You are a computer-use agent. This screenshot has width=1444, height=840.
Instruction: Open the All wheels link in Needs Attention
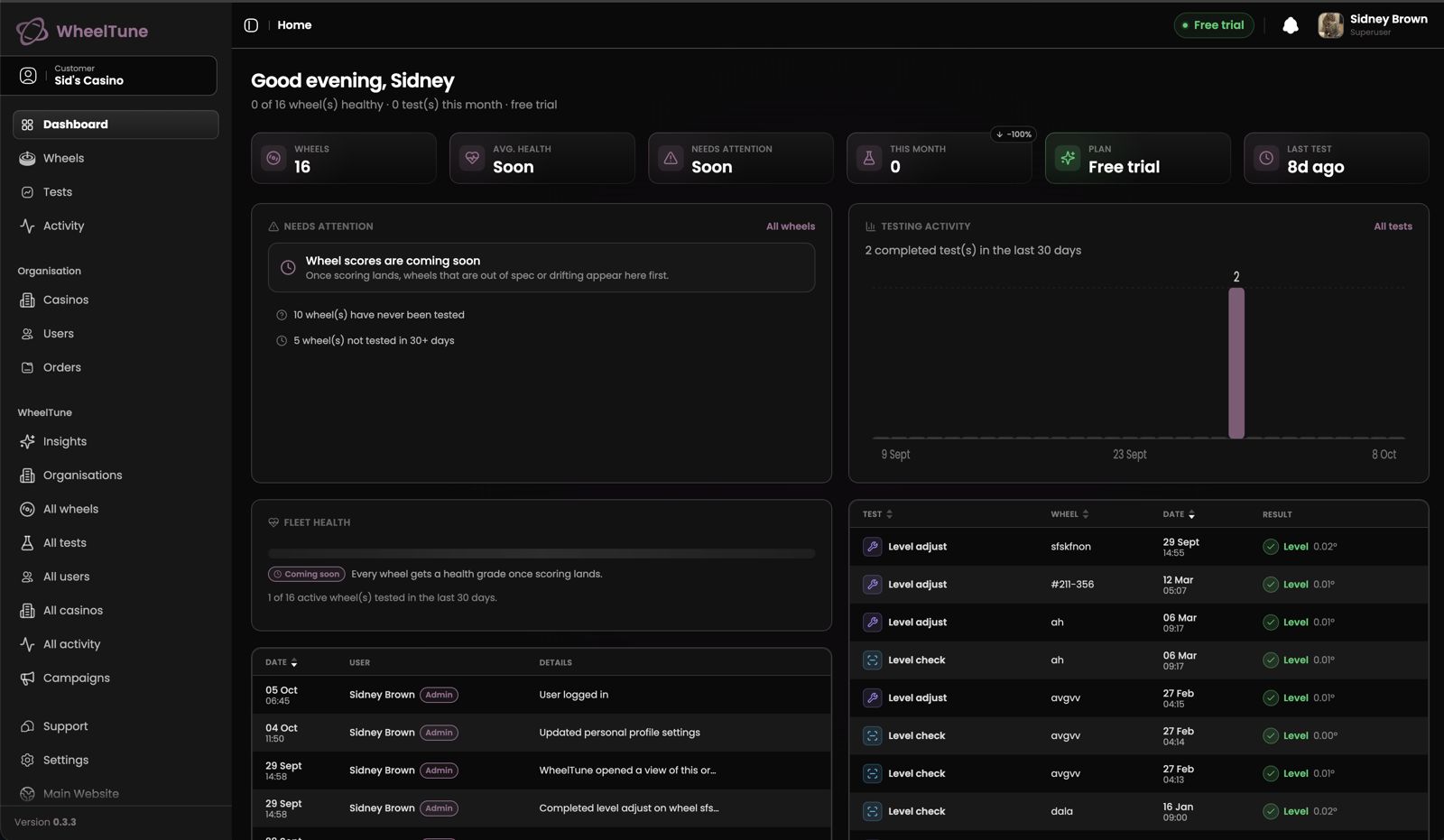[790, 226]
